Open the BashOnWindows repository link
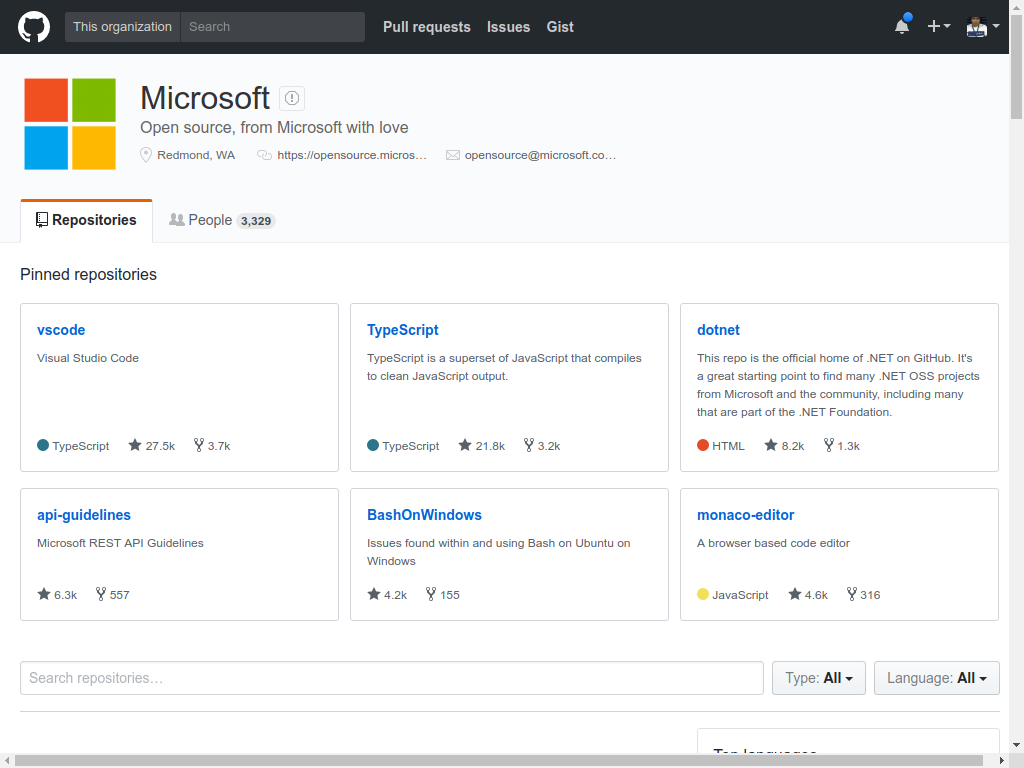 pos(424,515)
